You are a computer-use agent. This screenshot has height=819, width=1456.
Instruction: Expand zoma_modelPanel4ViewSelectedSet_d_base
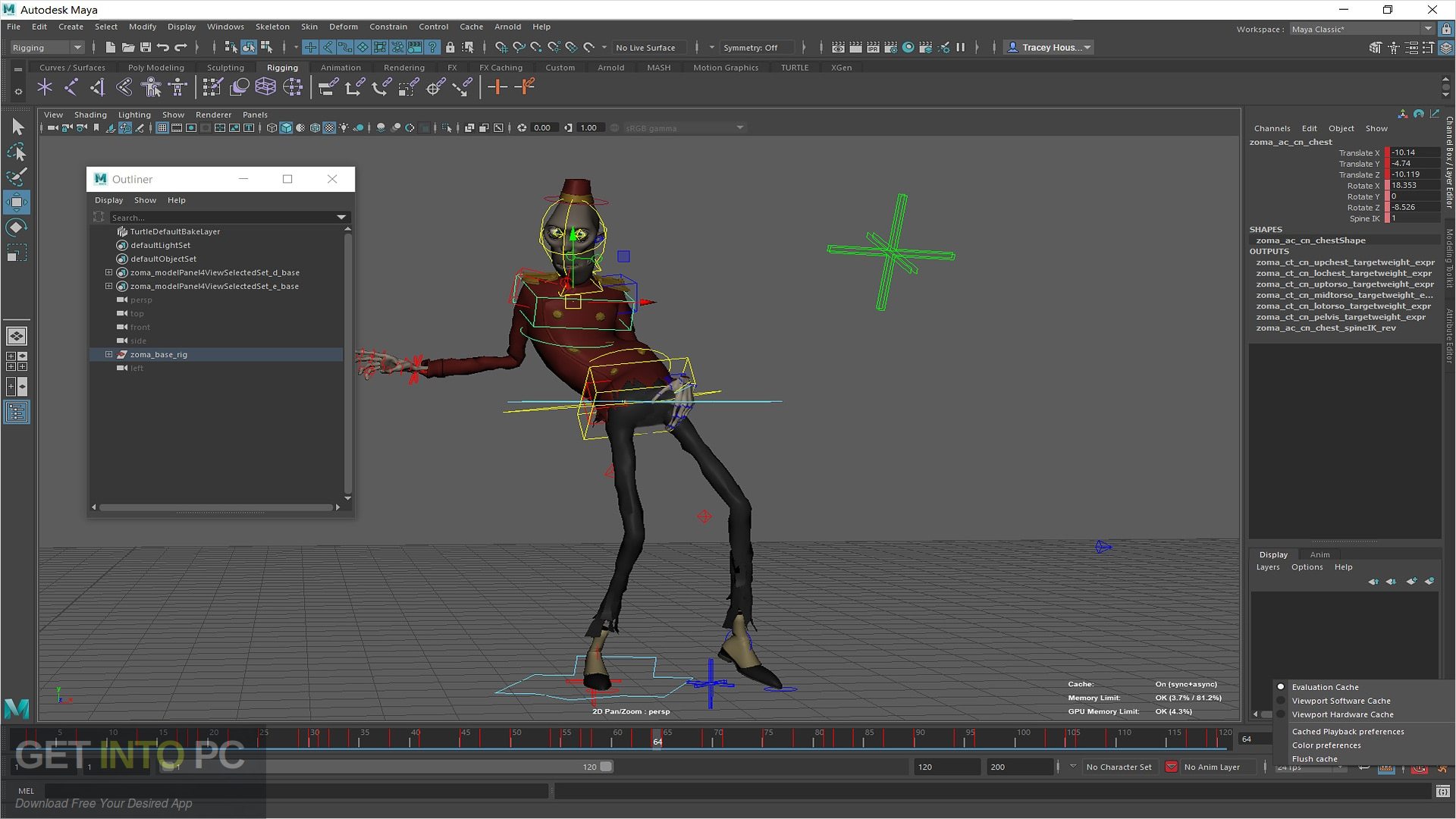pyautogui.click(x=108, y=272)
